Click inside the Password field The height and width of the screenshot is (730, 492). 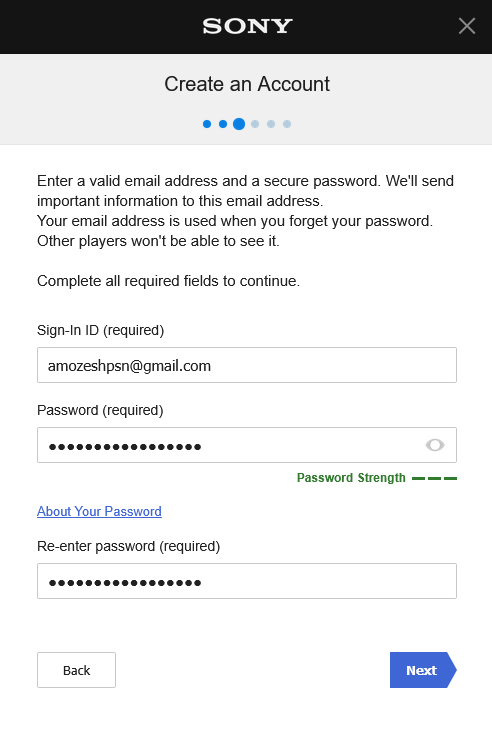click(247, 445)
